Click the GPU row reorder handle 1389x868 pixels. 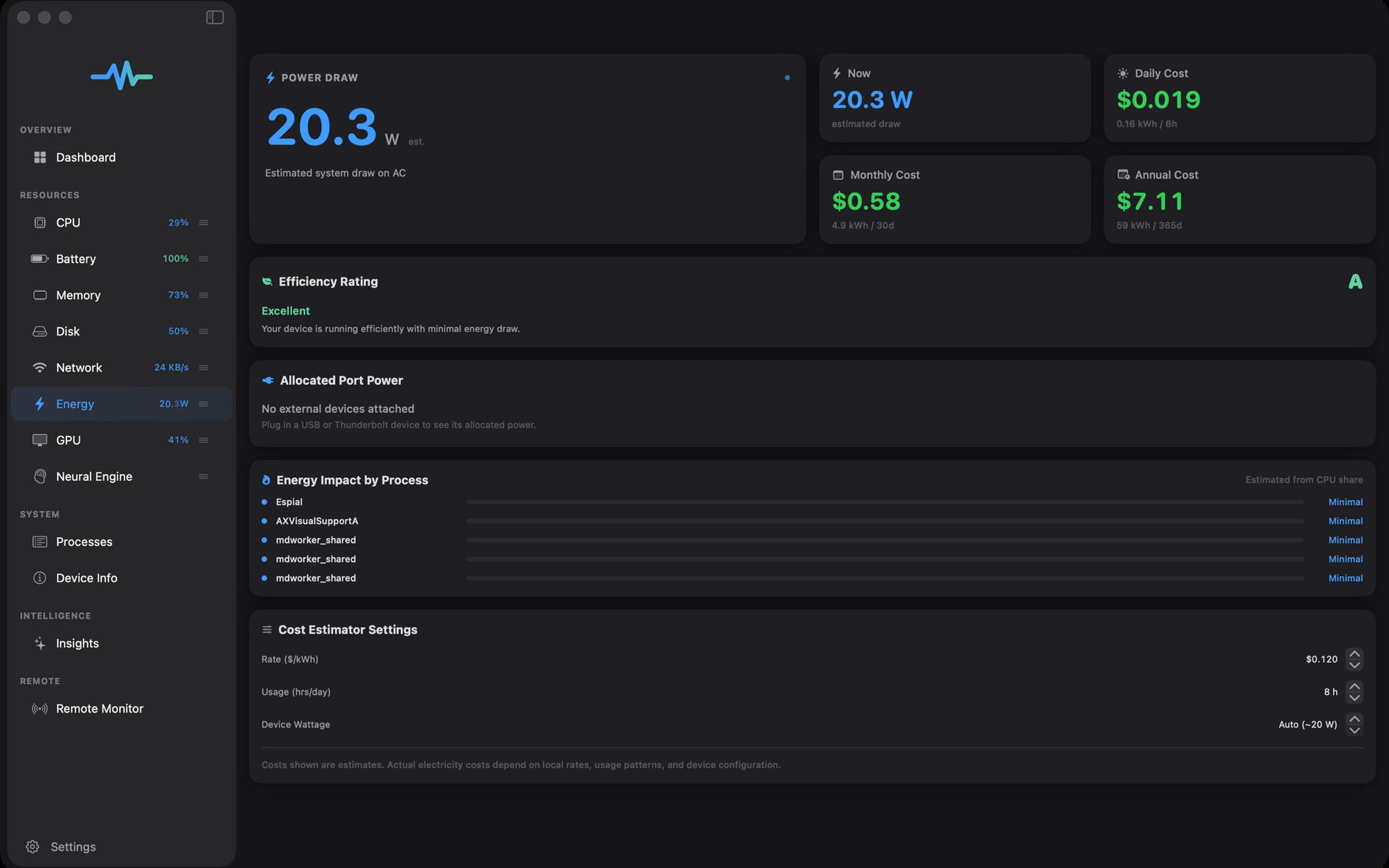coord(204,440)
